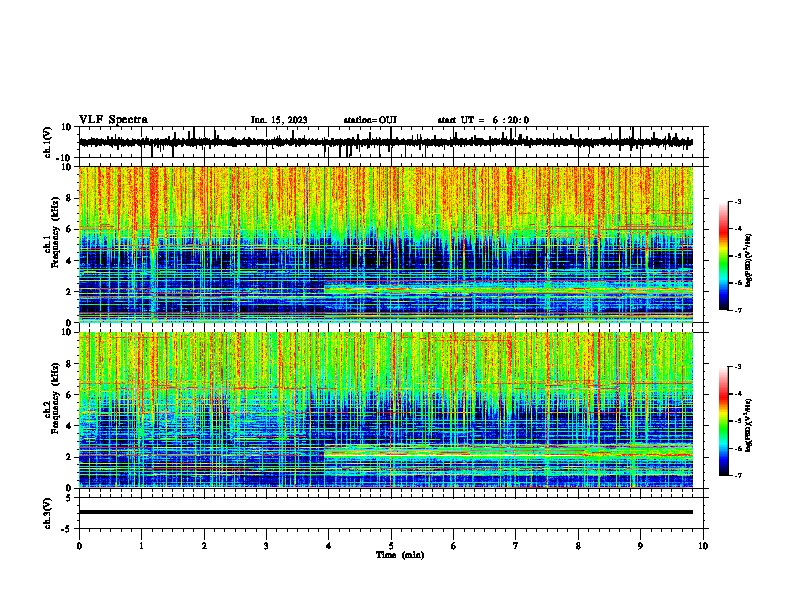The height and width of the screenshot is (612, 792).
Task: Click time axis tick label "3"
Action: point(266,546)
